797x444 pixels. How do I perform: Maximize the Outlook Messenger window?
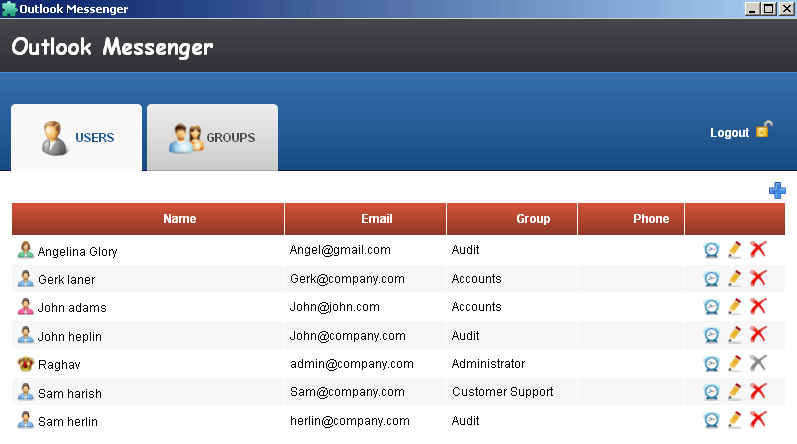(770, 9)
